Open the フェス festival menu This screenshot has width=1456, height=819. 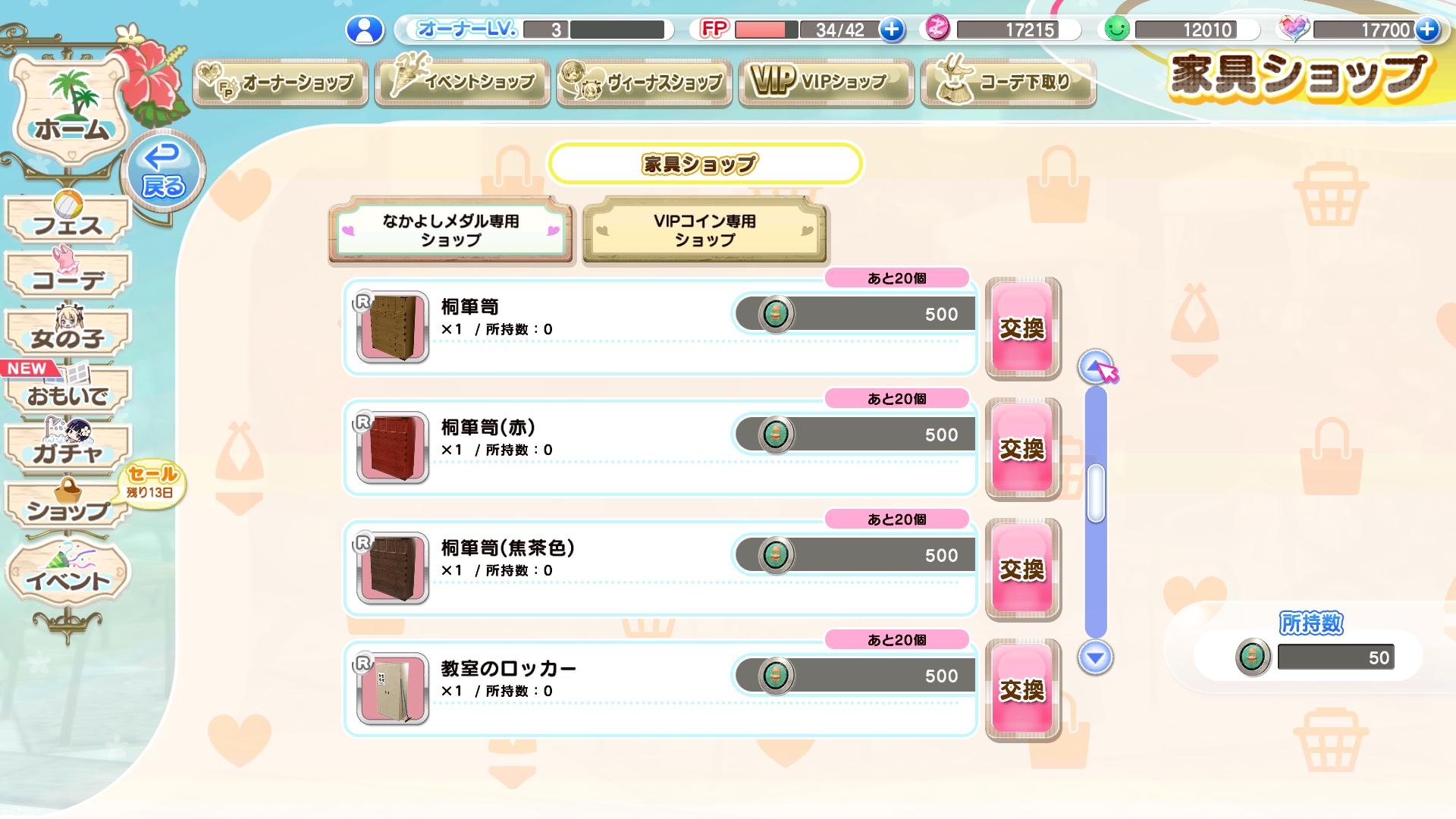coord(68,218)
